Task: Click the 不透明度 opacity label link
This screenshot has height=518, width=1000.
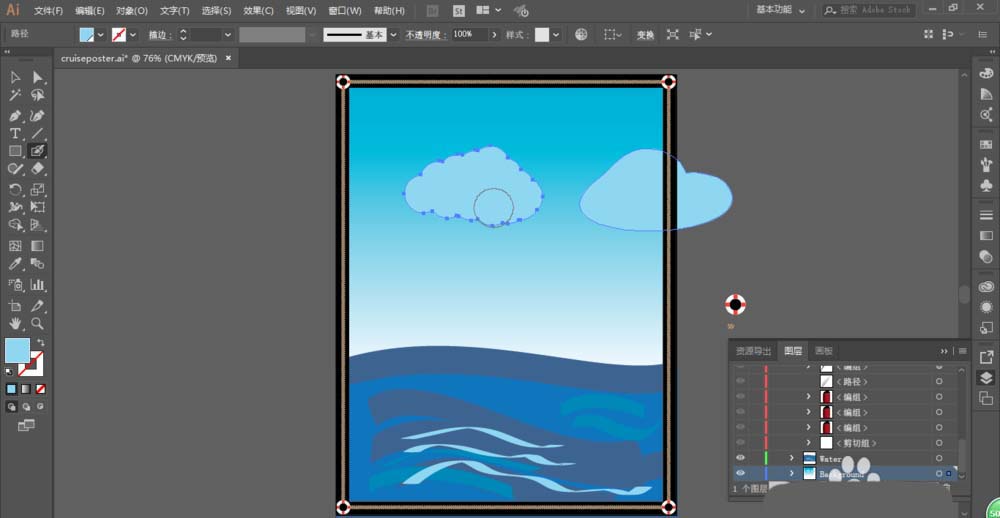Action: click(x=426, y=35)
